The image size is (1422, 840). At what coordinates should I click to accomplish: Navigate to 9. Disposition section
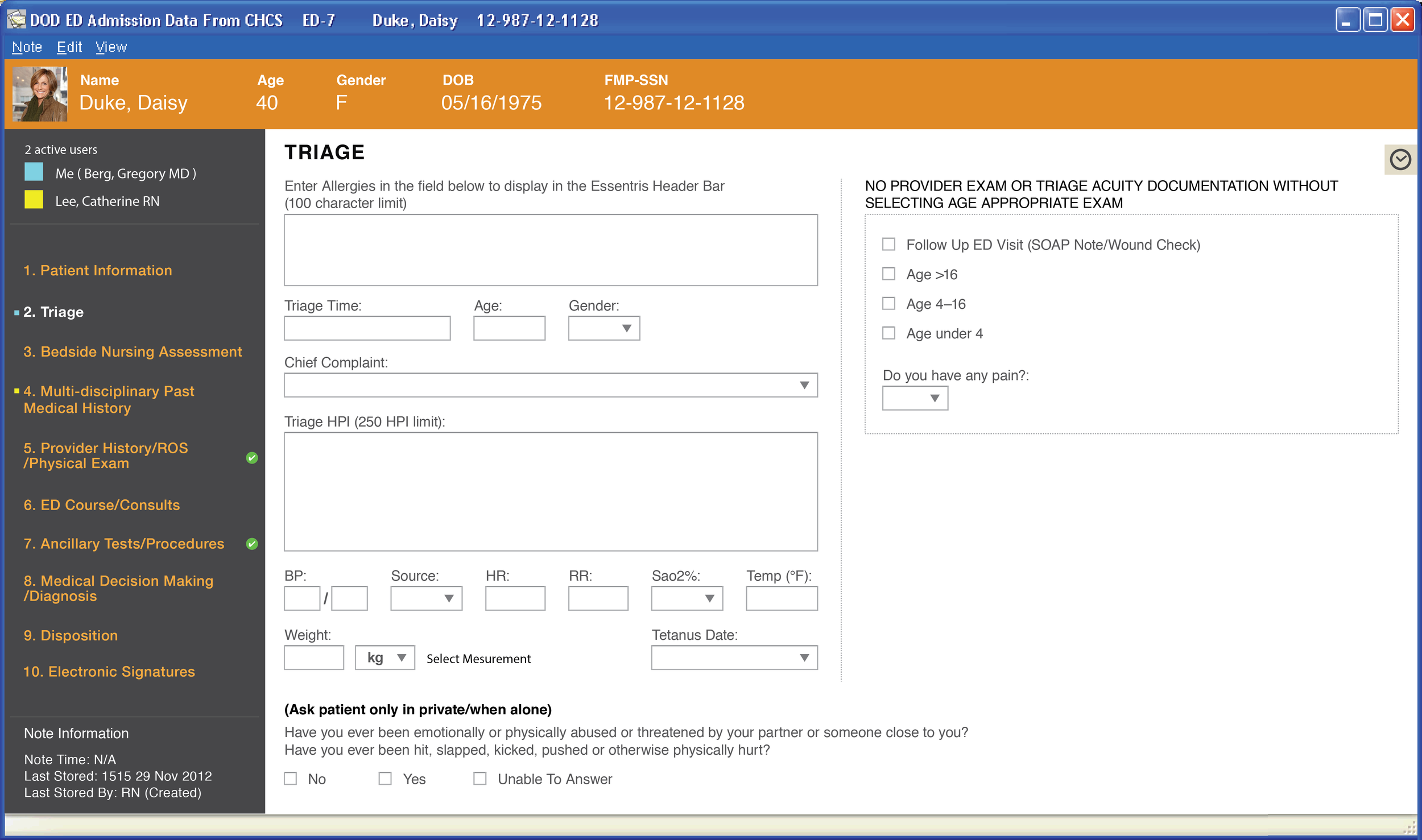coord(71,635)
